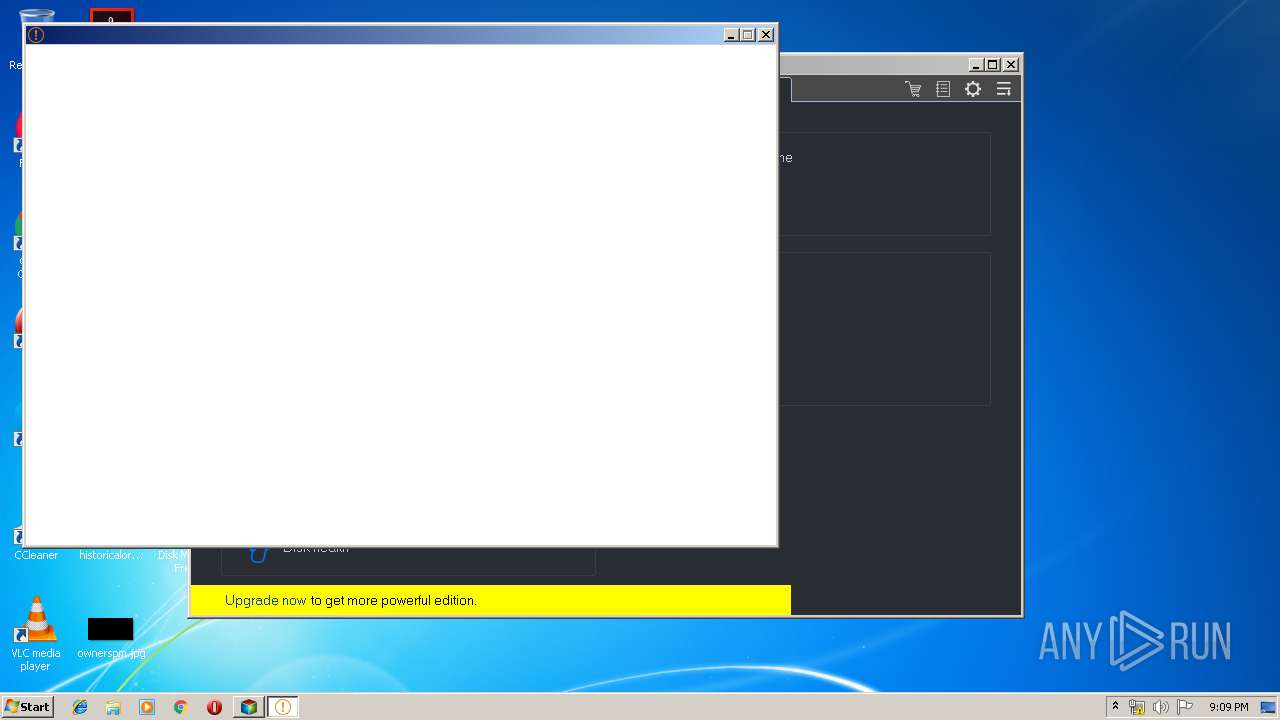Open the shopping cart in the dark window
Image resolution: width=1280 pixels, height=720 pixels.
coord(913,89)
